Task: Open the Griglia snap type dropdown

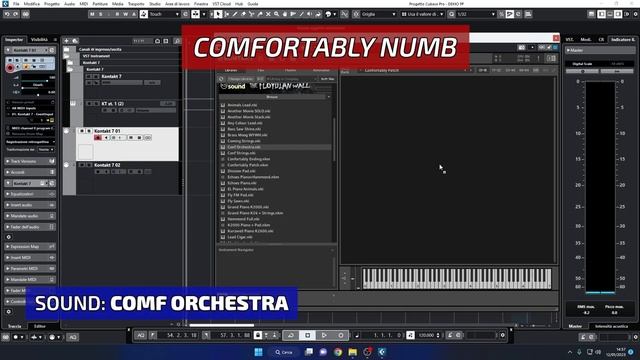Action: [378, 14]
